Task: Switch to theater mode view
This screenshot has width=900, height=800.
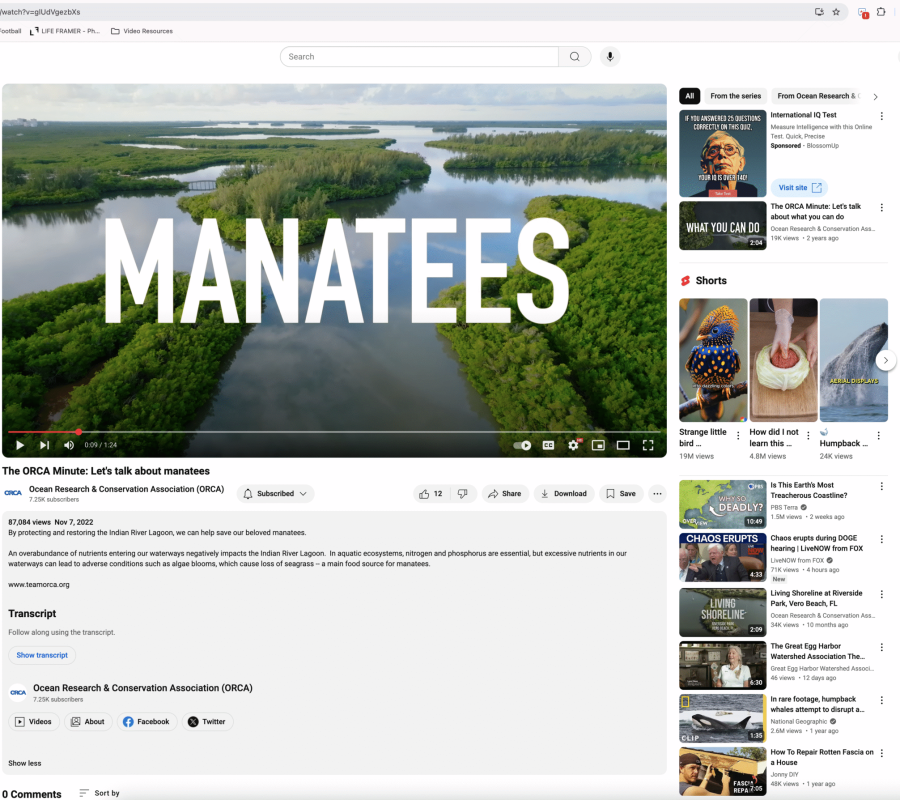Action: [623, 445]
